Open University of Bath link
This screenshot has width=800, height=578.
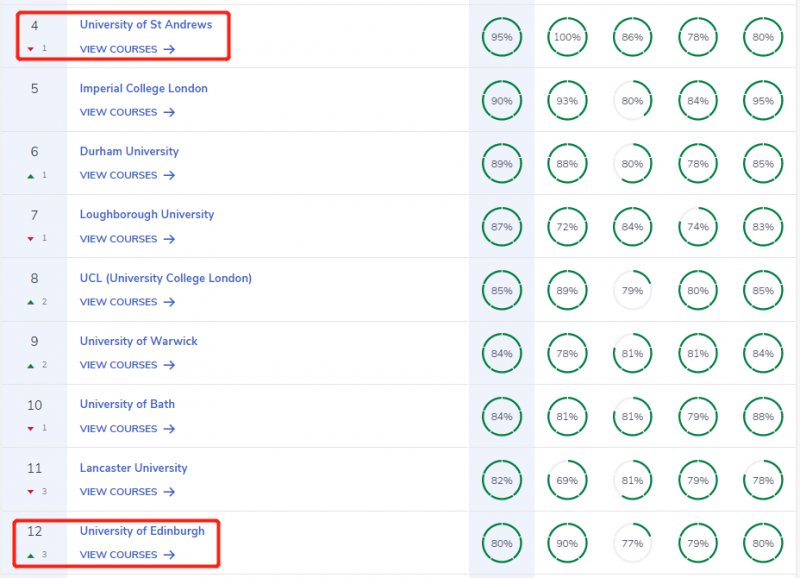(x=127, y=404)
